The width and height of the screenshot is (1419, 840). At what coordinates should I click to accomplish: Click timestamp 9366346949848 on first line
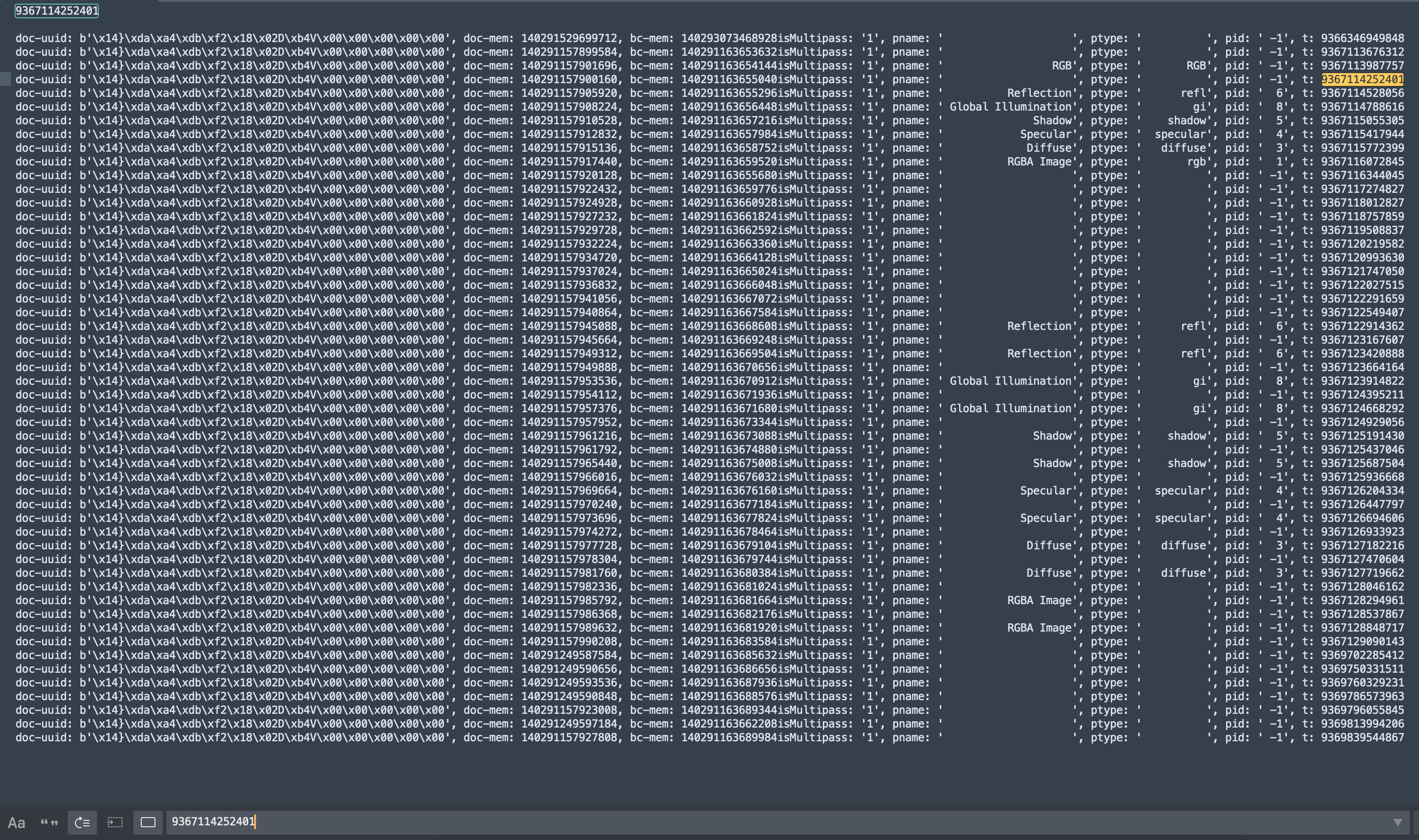pos(1362,38)
